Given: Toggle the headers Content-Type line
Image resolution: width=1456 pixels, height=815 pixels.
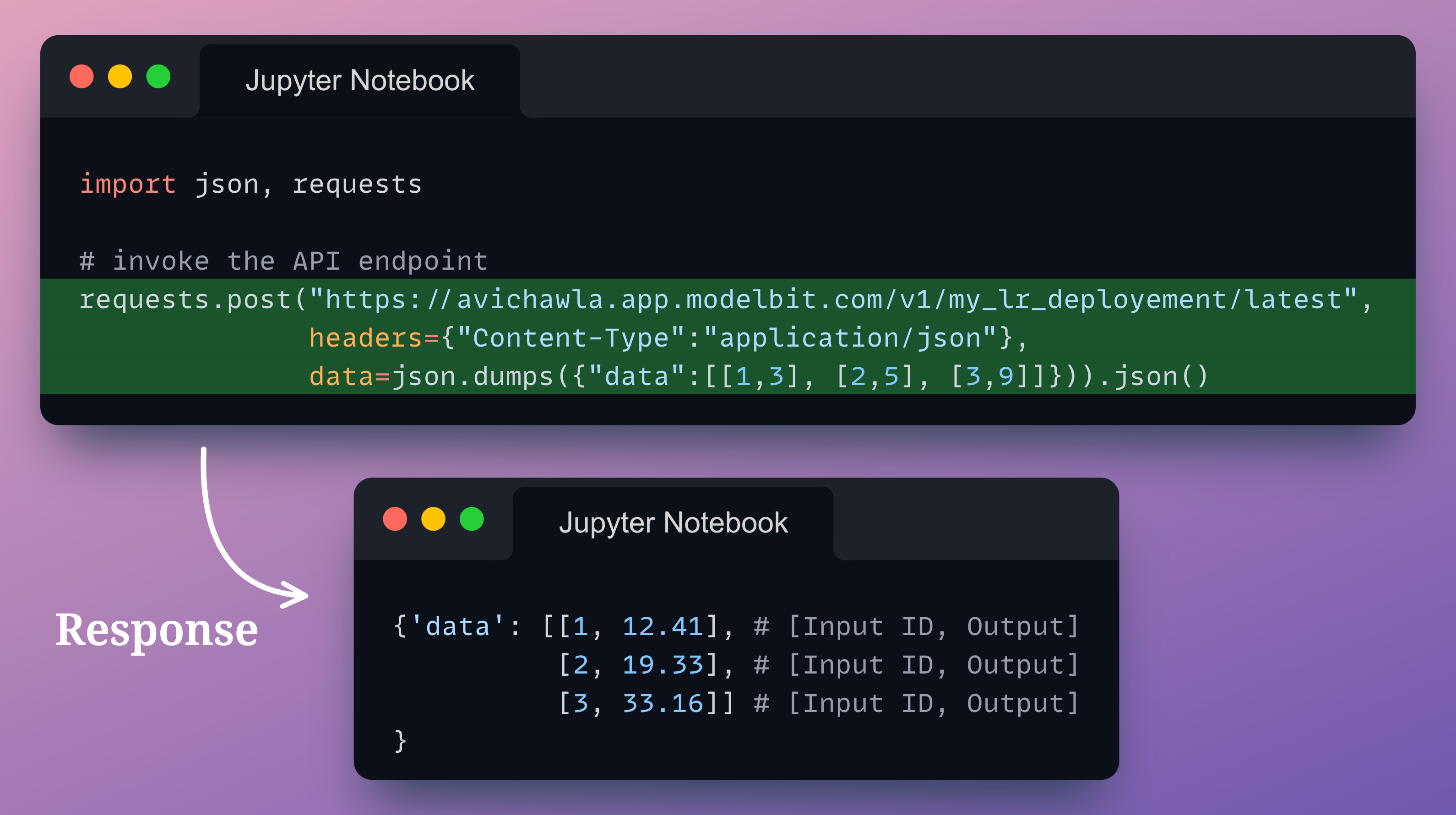Looking at the screenshot, I should coord(667,337).
